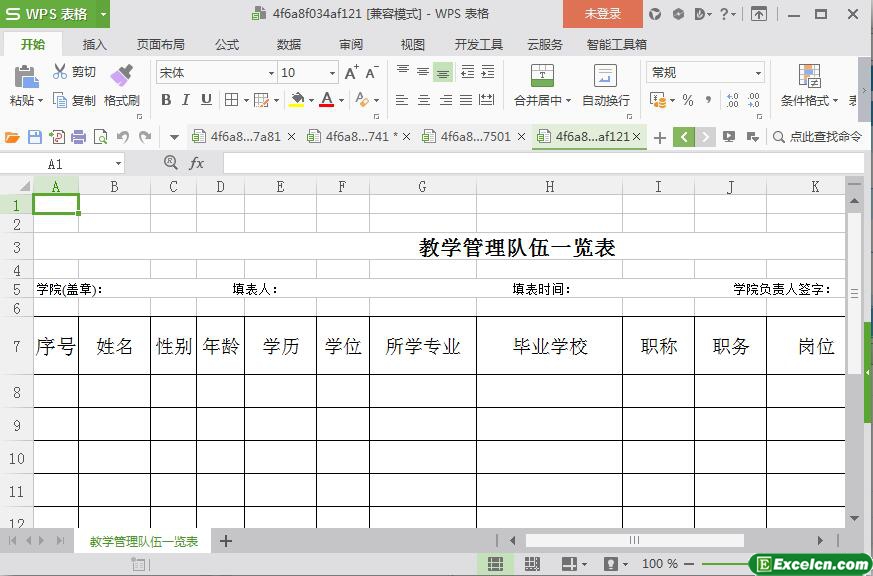
Task: Click the open folder icon
Action: pos(12,137)
